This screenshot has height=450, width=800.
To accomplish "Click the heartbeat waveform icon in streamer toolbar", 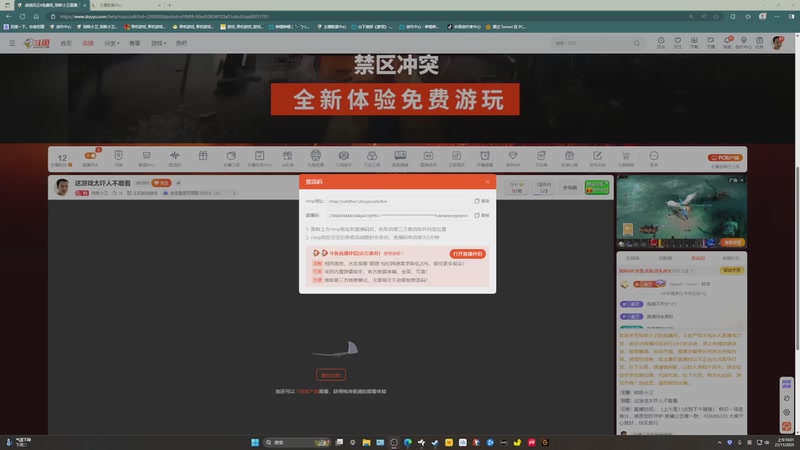I will coord(174,158).
